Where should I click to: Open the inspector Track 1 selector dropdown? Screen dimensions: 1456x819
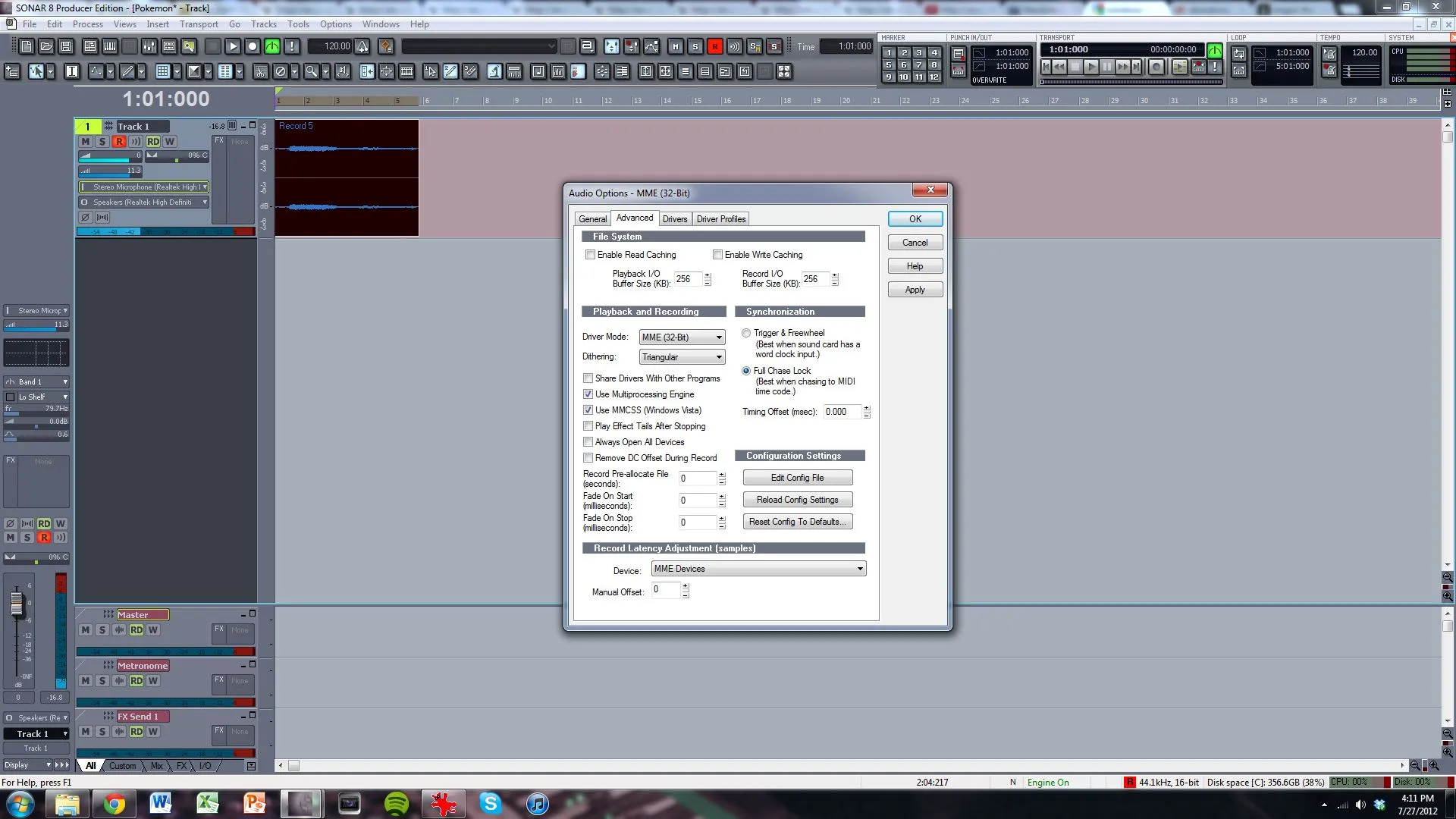click(36, 734)
